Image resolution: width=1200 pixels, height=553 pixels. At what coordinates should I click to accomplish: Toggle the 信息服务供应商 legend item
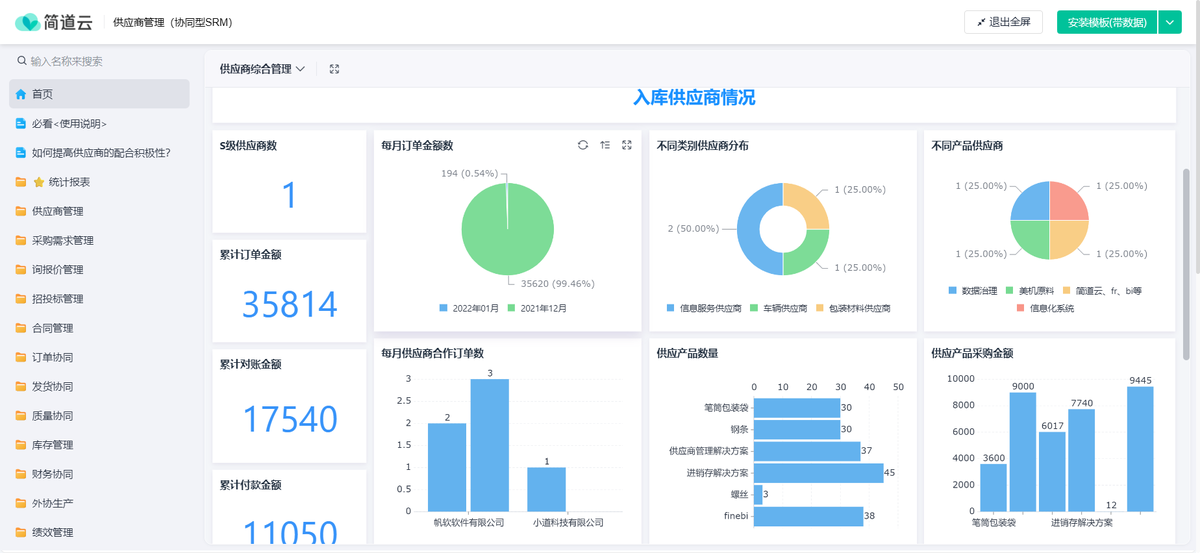pos(704,308)
